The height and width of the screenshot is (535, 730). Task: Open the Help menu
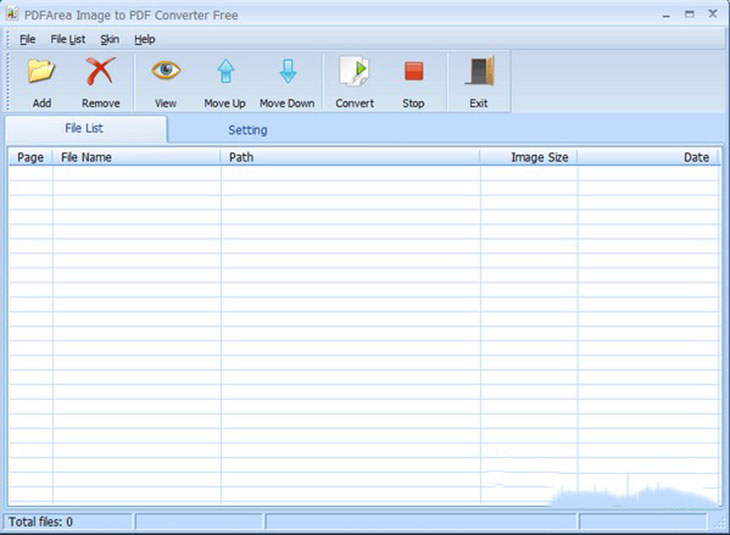pyautogui.click(x=144, y=39)
